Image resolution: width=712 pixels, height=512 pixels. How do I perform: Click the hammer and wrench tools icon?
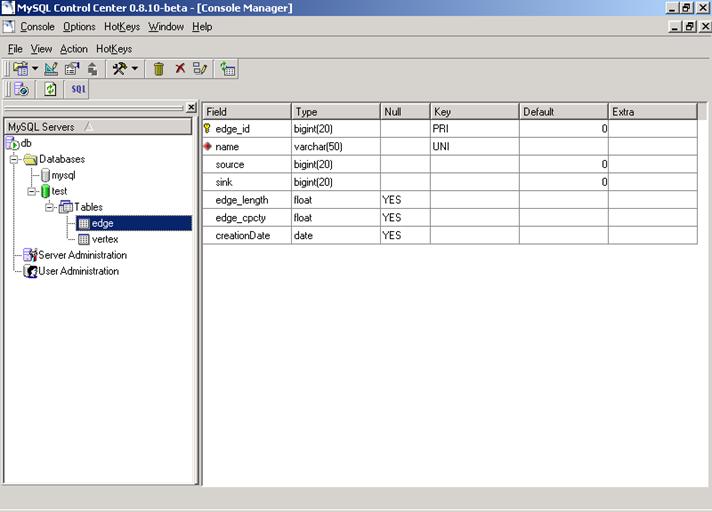(120, 69)
